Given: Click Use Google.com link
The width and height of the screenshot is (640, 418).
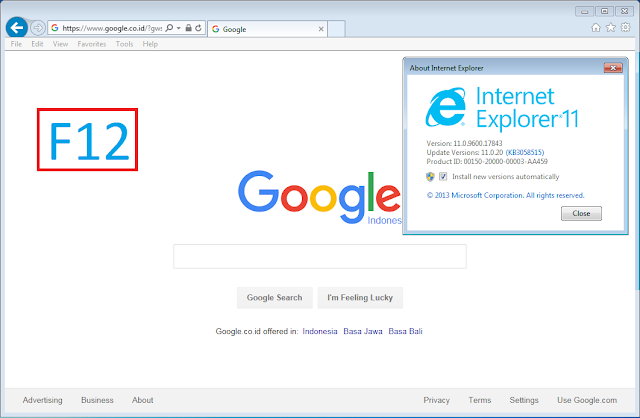Looking at the screenshot, I should (587, 400).
